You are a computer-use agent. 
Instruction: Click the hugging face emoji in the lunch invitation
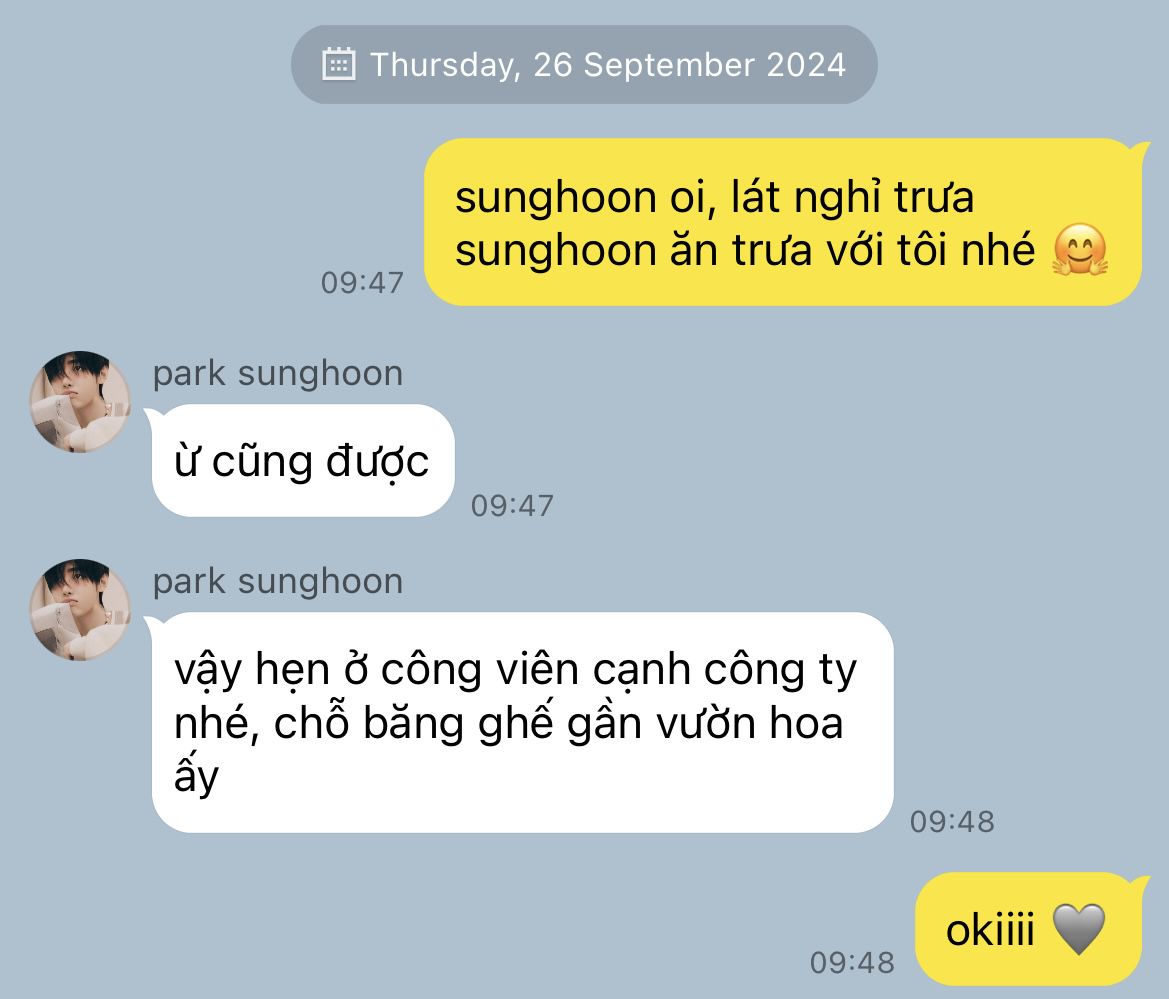(x=1079, y=249)
